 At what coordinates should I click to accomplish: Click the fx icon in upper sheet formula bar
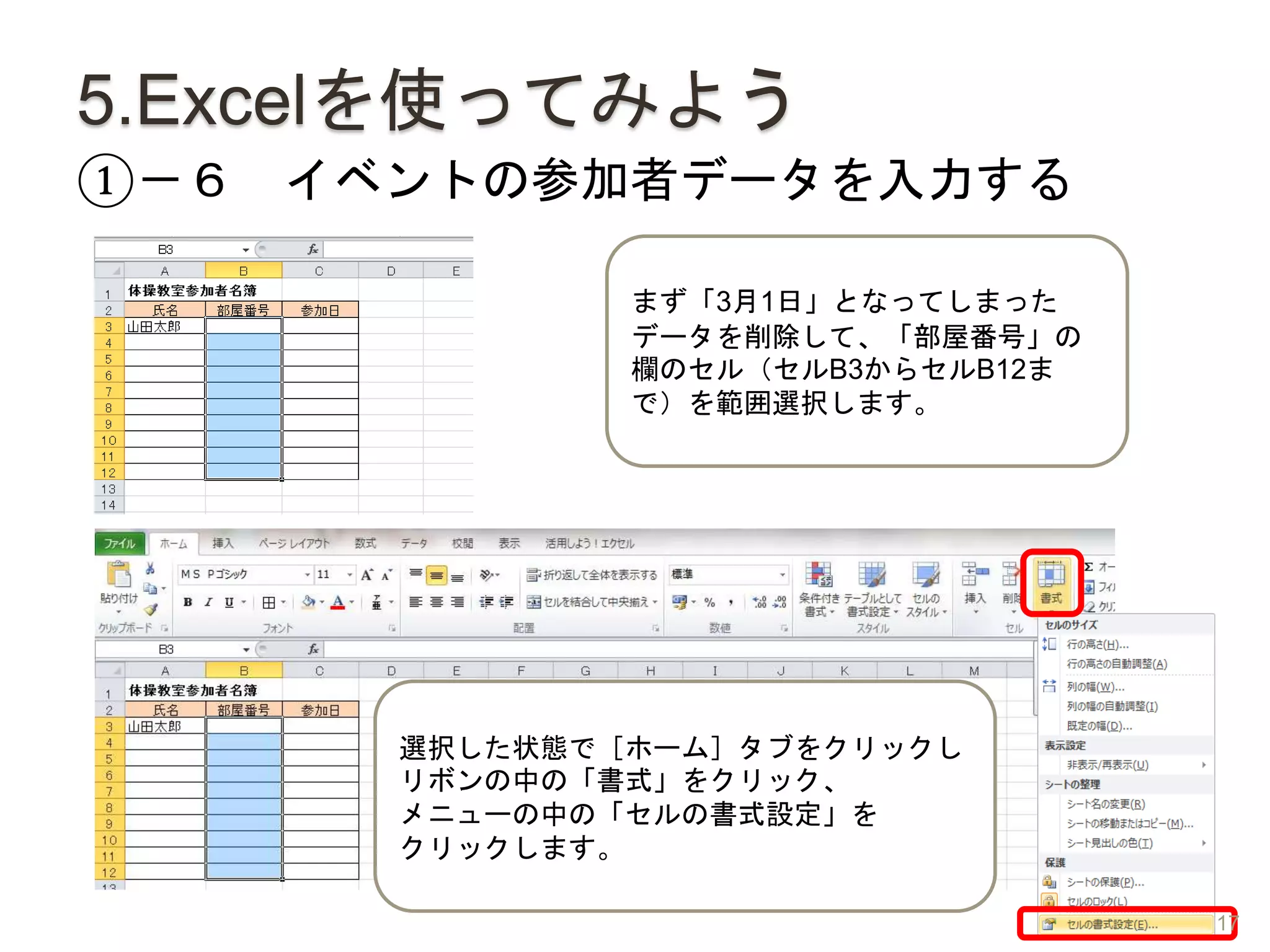point(313,249)
